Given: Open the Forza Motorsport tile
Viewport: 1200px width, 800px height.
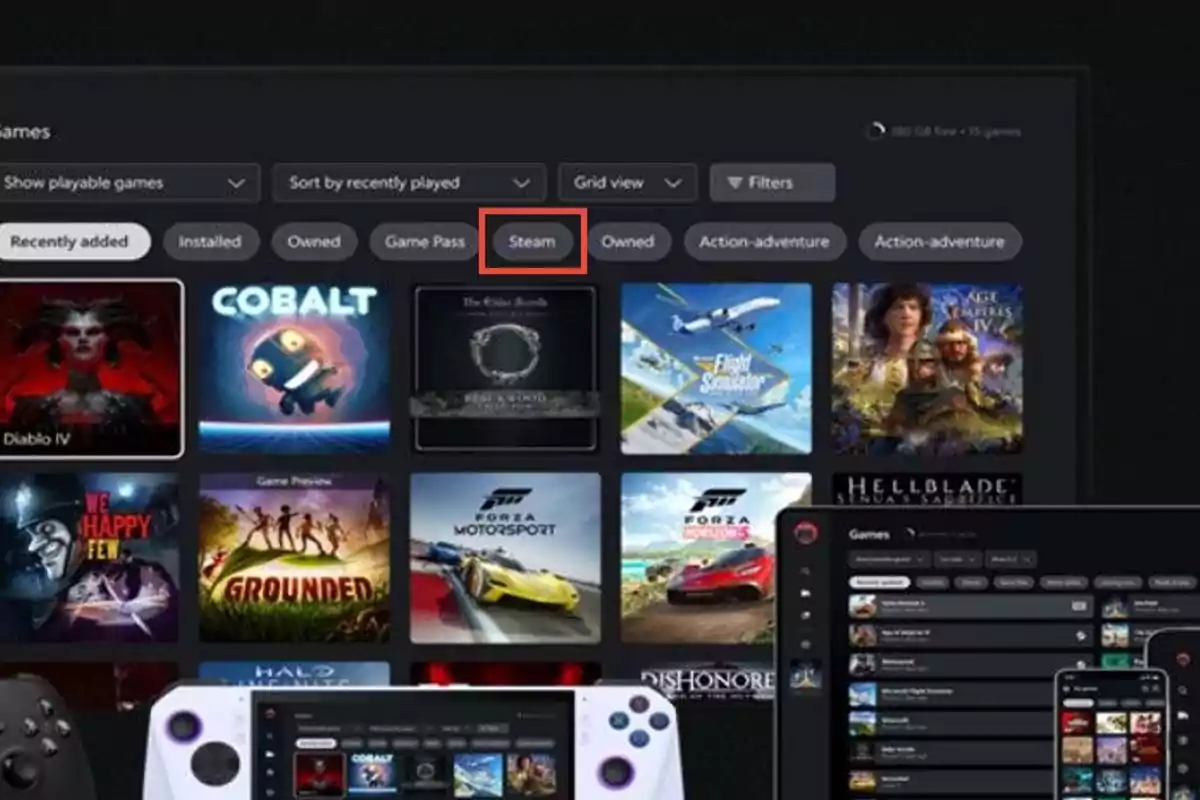Looking at the screenshot, I should [x=505, y=557].
